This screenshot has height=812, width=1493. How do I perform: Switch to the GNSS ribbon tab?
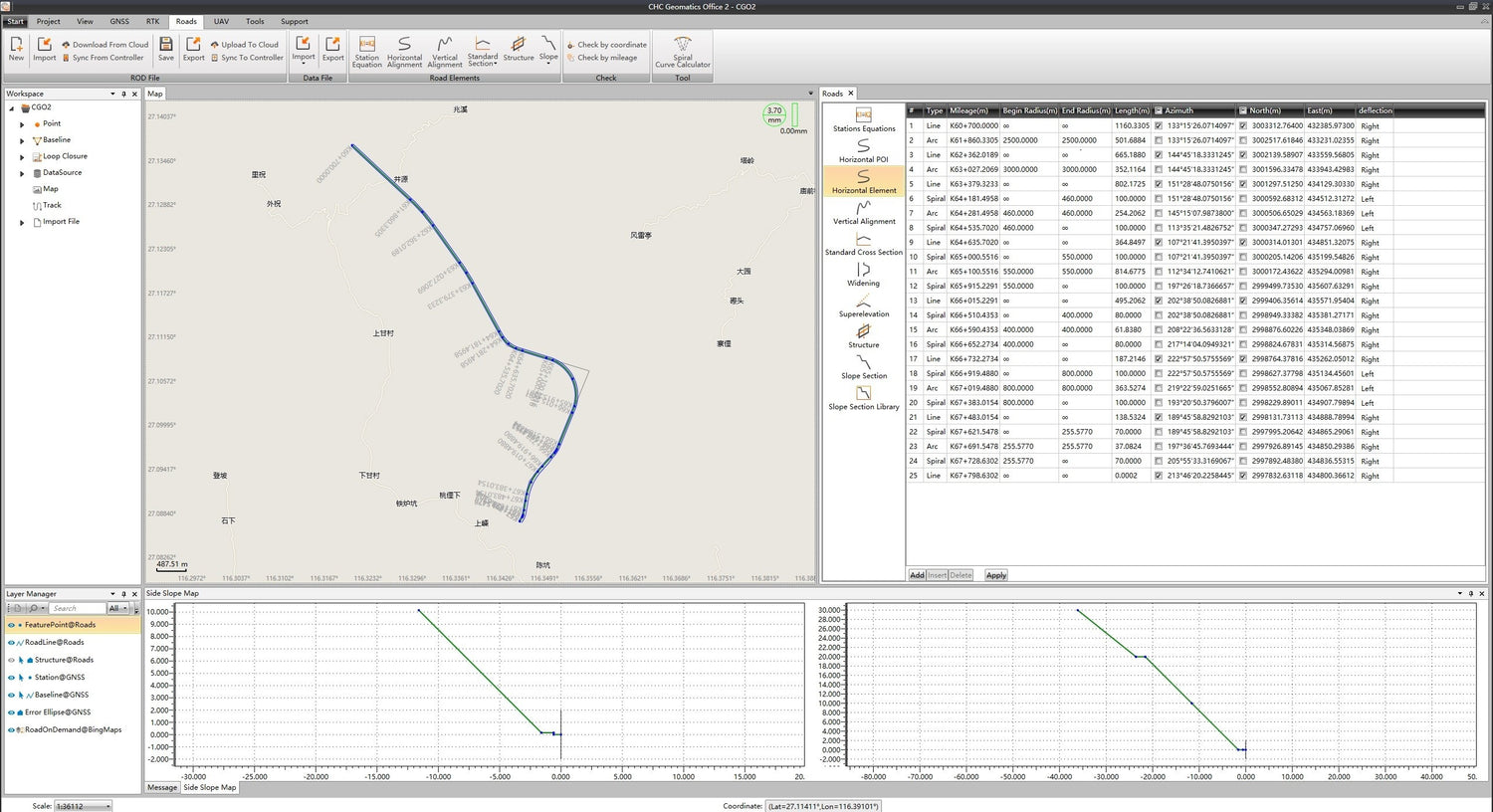coord(118,21)
